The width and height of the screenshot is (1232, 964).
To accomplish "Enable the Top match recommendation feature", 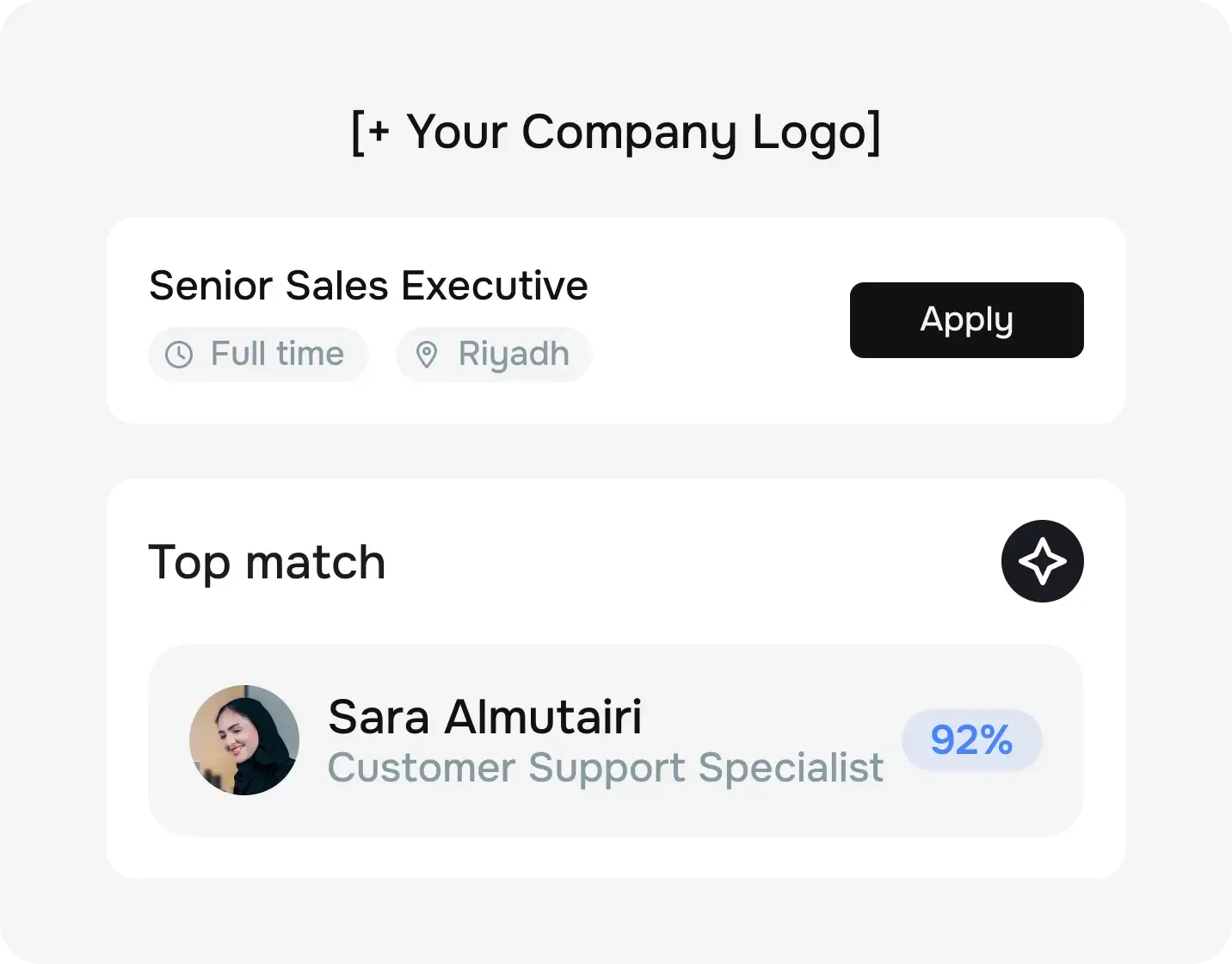I will (x=1042, y=560).
